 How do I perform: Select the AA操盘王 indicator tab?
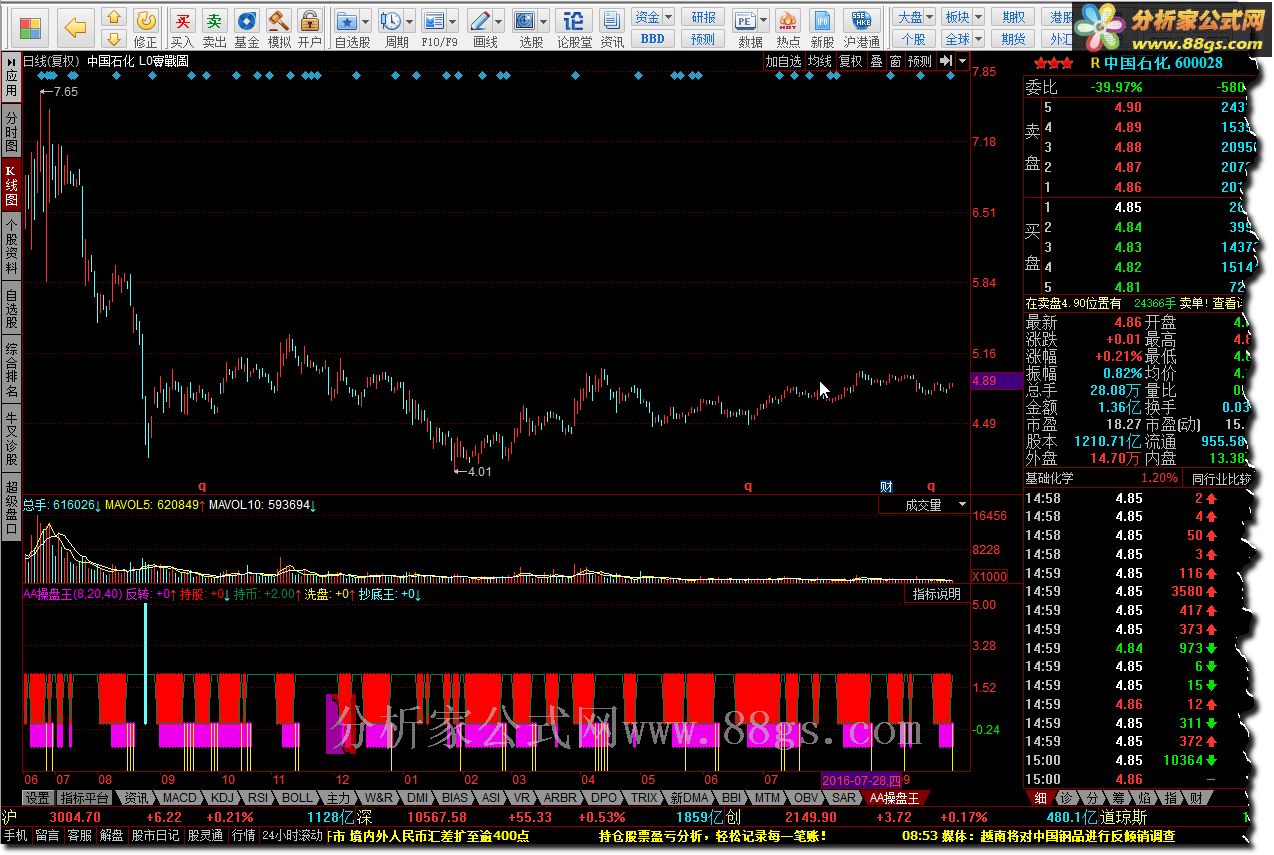pyautogui.click(x=894, y=798)
